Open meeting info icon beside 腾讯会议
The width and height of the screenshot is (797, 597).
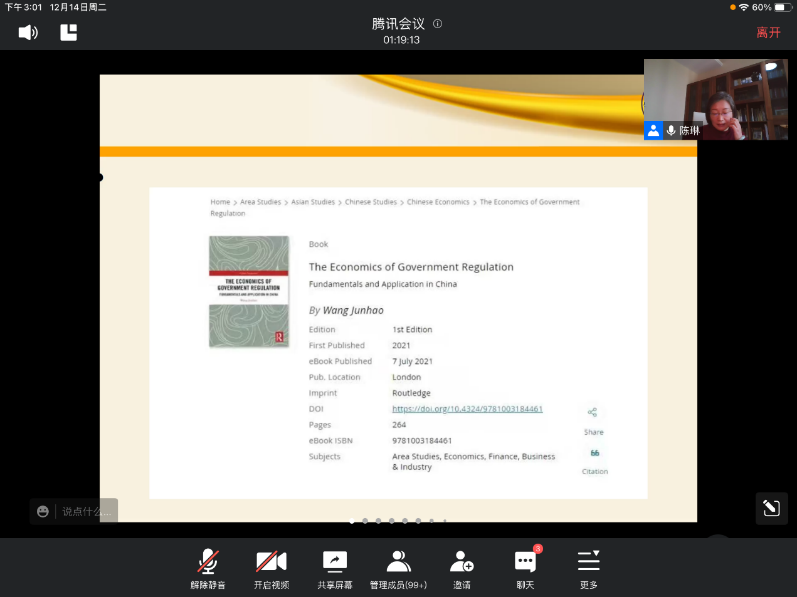click(437, 24)
